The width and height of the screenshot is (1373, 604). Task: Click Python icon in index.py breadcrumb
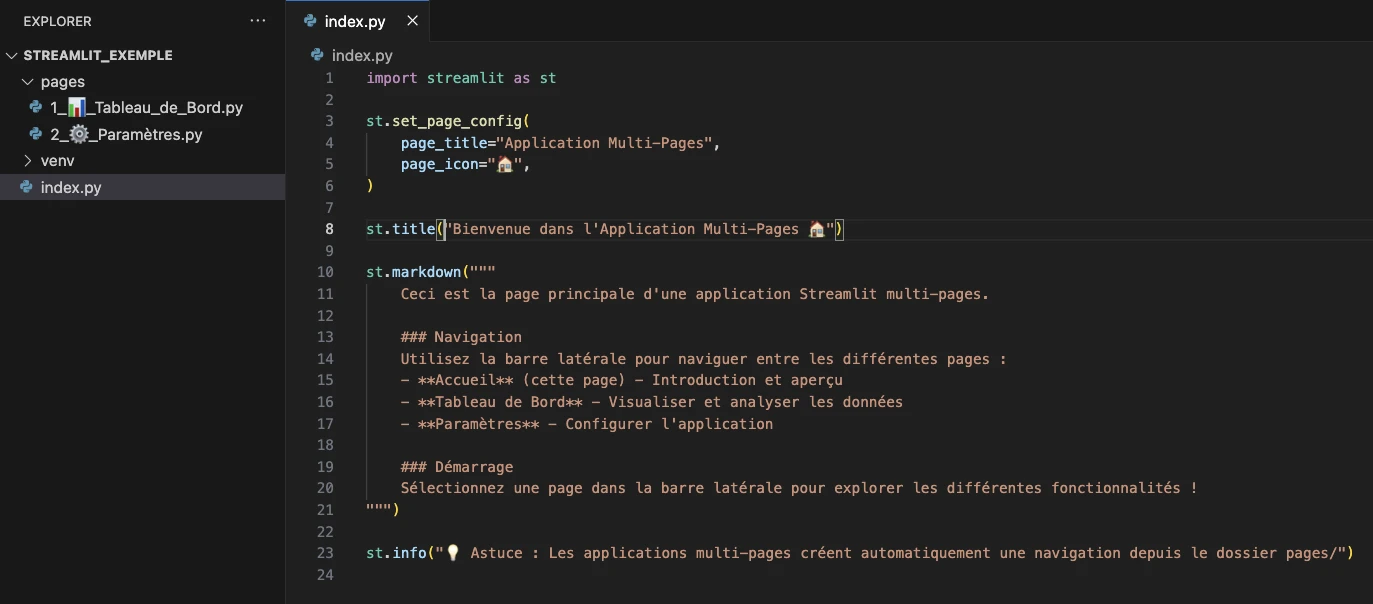click(317, 55)
